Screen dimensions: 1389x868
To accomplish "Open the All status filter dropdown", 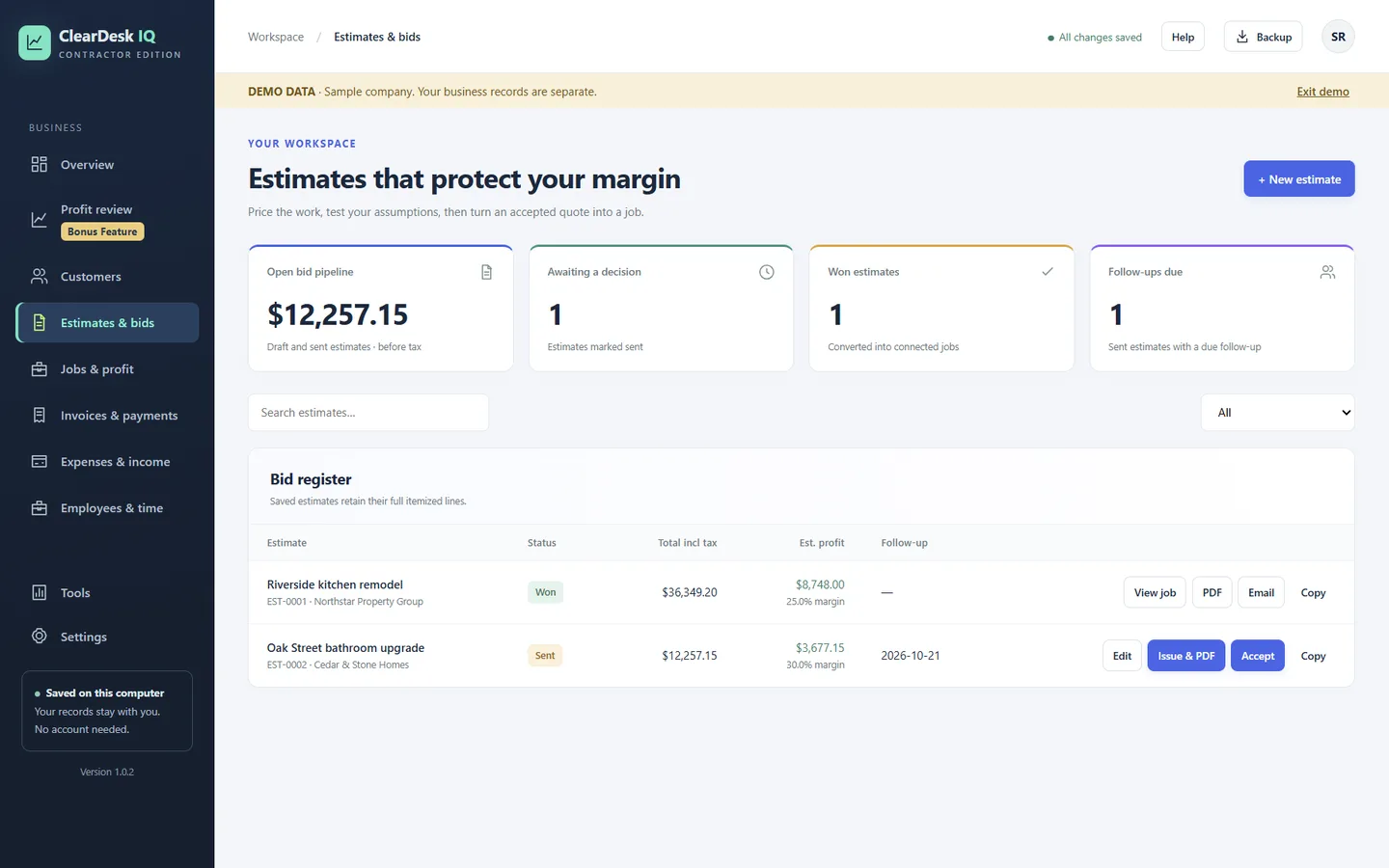I will [1278, 413].
